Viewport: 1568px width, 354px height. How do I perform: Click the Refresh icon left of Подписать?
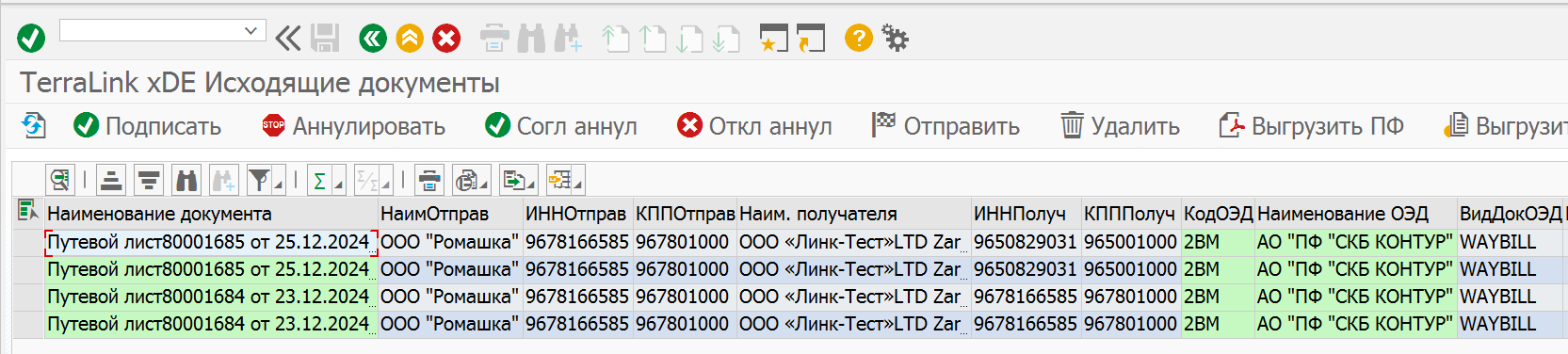pos(34,125)
